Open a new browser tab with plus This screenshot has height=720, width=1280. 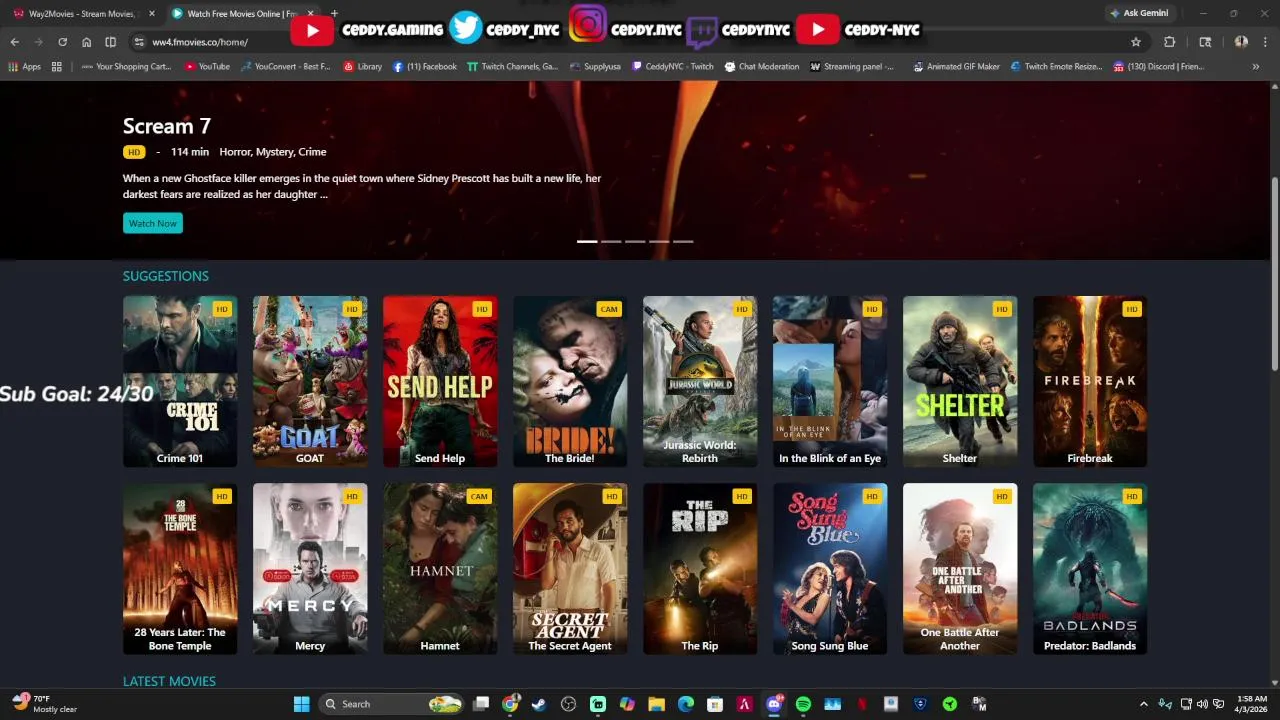(334, 14)
